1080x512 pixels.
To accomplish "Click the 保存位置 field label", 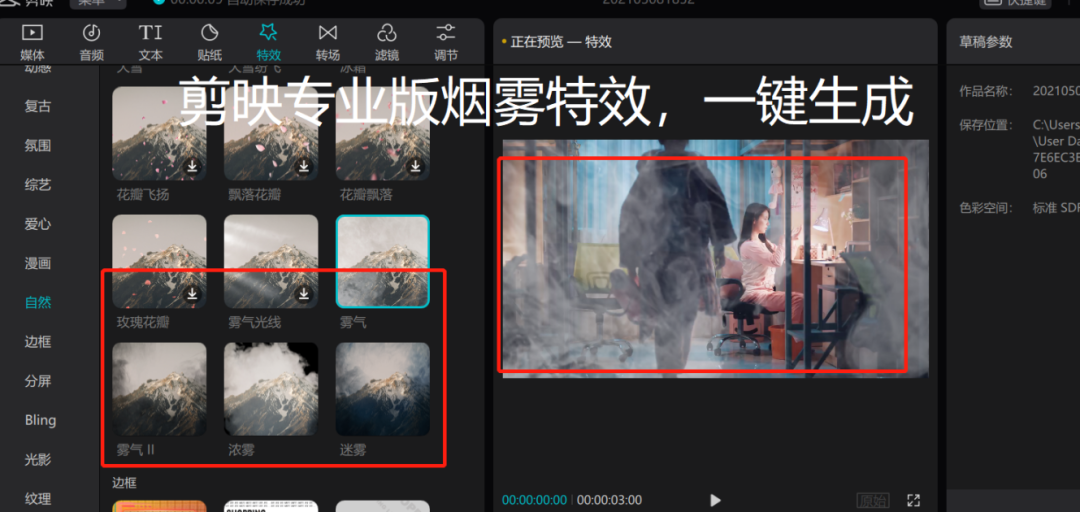I will pyautogui.click(x=986, y=125).
